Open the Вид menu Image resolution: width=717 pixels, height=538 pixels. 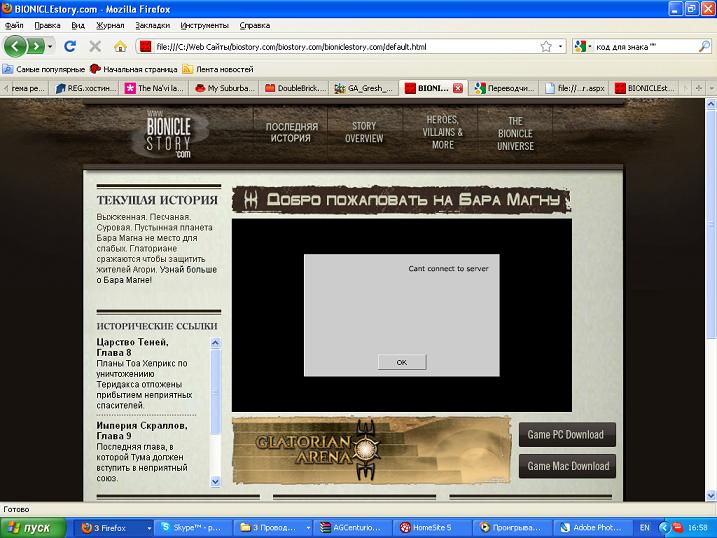(78, 25)
